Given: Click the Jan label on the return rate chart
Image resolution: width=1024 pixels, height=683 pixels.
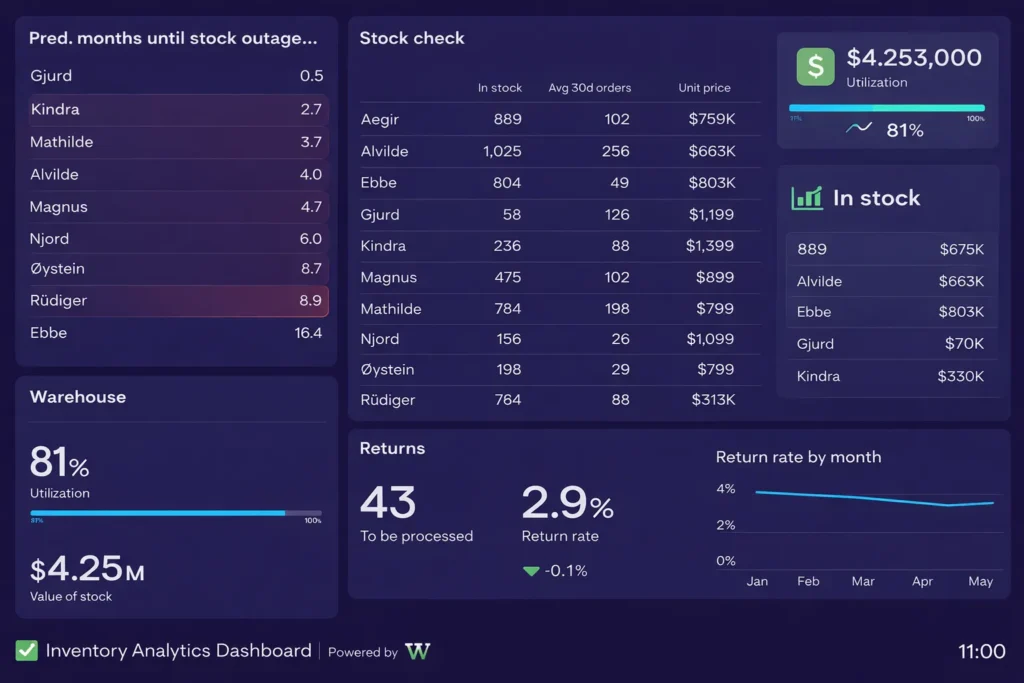Looking at the screenshot, I should tap(757, 581).
